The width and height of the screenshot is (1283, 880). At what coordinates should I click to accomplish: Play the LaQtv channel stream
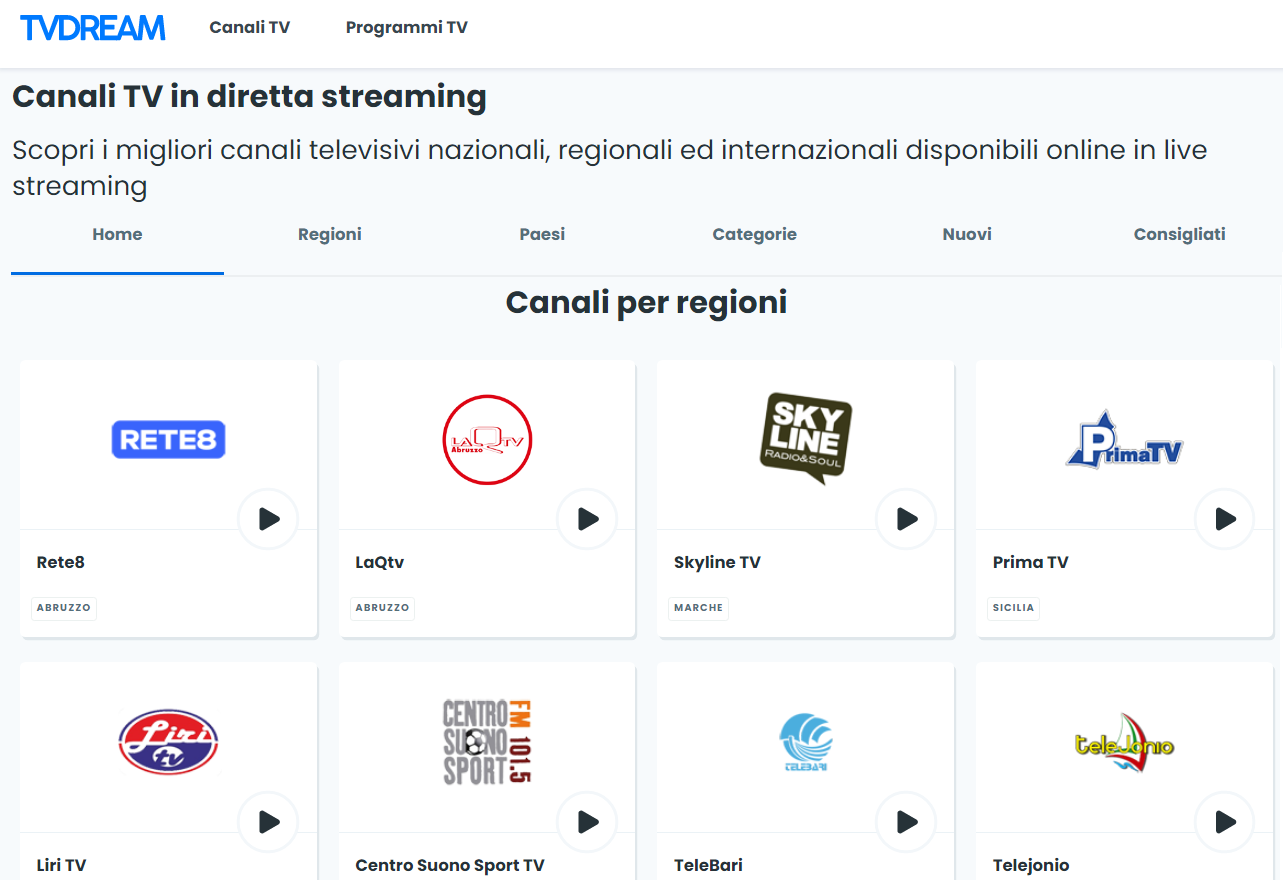(x=586, y=519)
